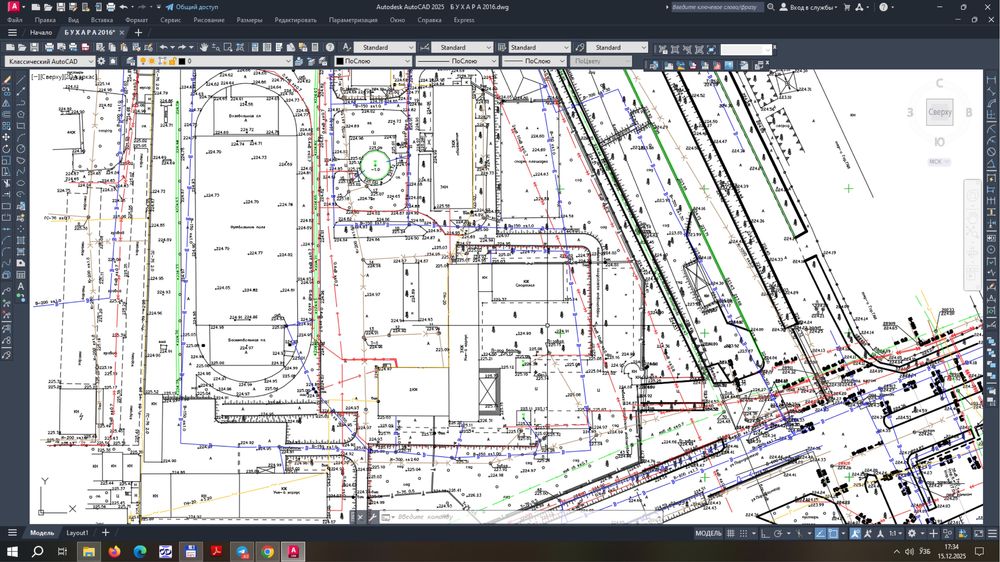Open Chrome from the Windows taskbar
The height and width of the screenshot is (562, 1000).
click(x=268, y=551)
